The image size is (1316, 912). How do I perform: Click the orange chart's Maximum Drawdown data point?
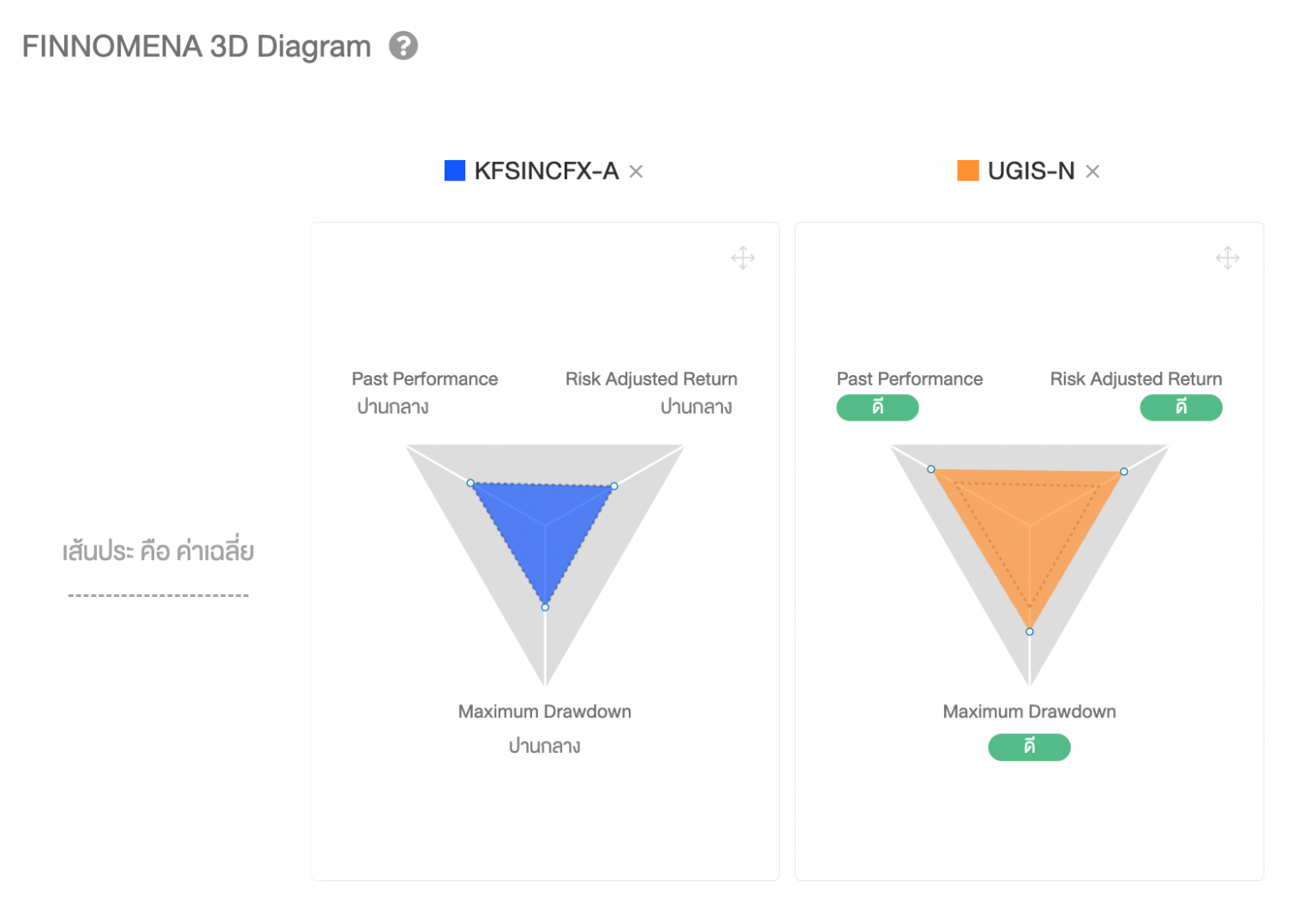(1030, 632)
